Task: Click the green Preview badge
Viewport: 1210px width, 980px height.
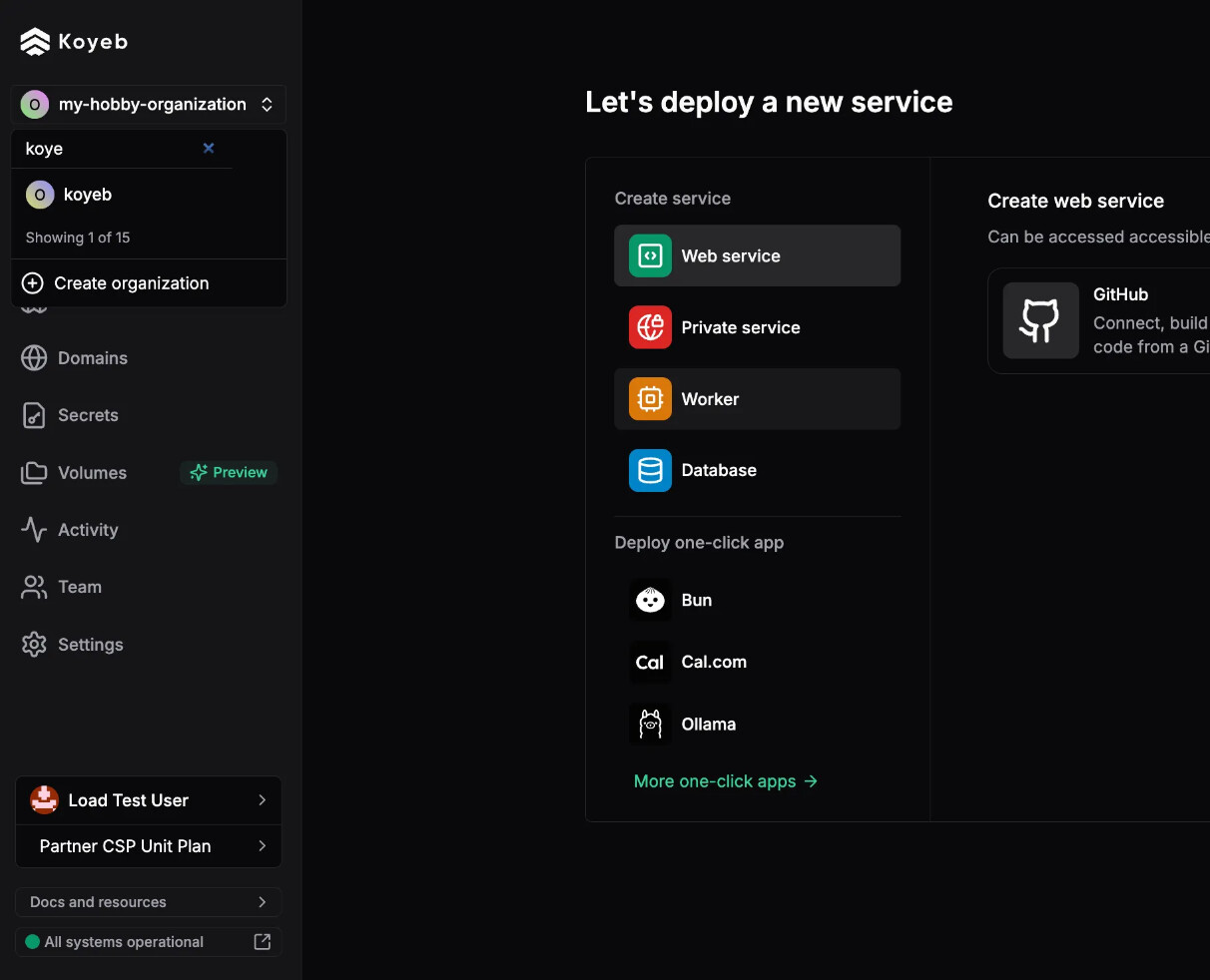Action: [x=229, y=472]
